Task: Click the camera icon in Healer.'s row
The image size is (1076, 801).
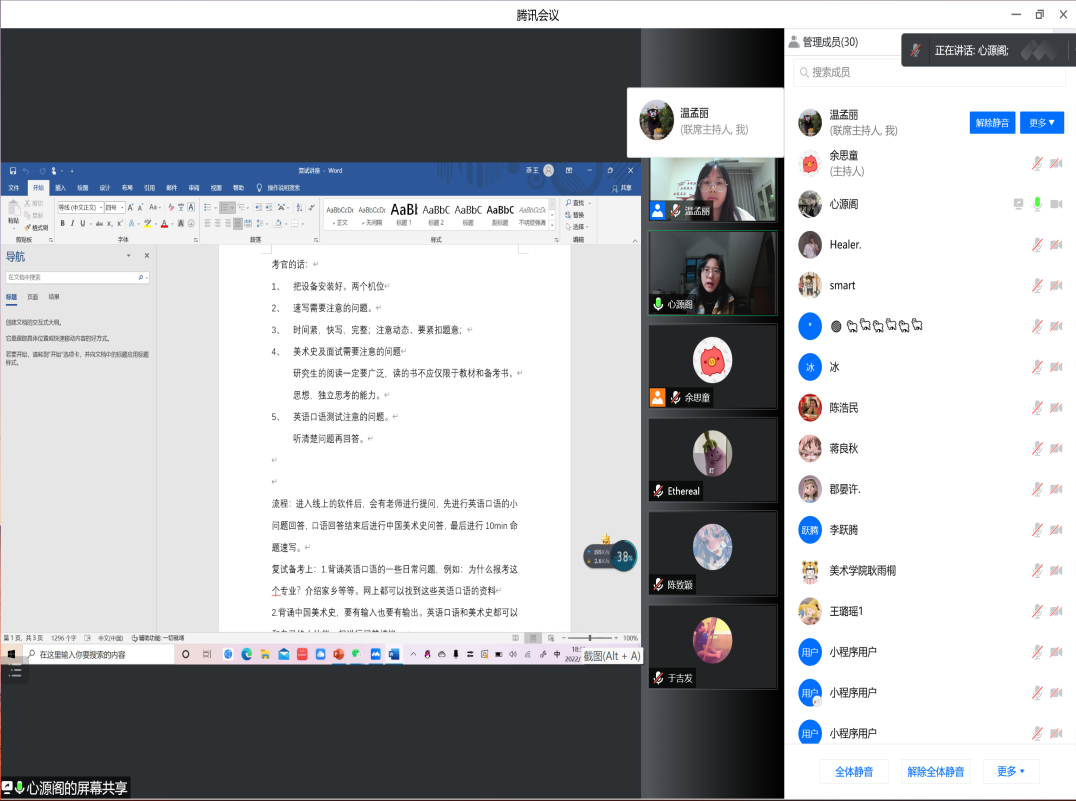Action: pos(1055,245)
